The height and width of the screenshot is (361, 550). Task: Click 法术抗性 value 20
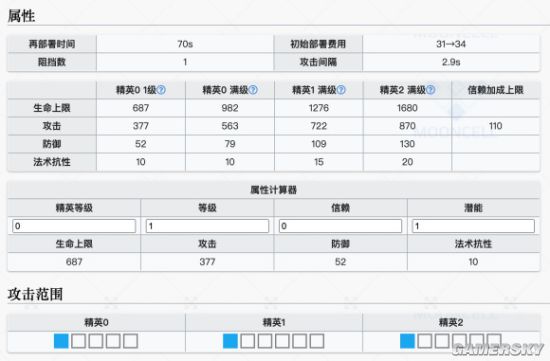pos(407,162)
